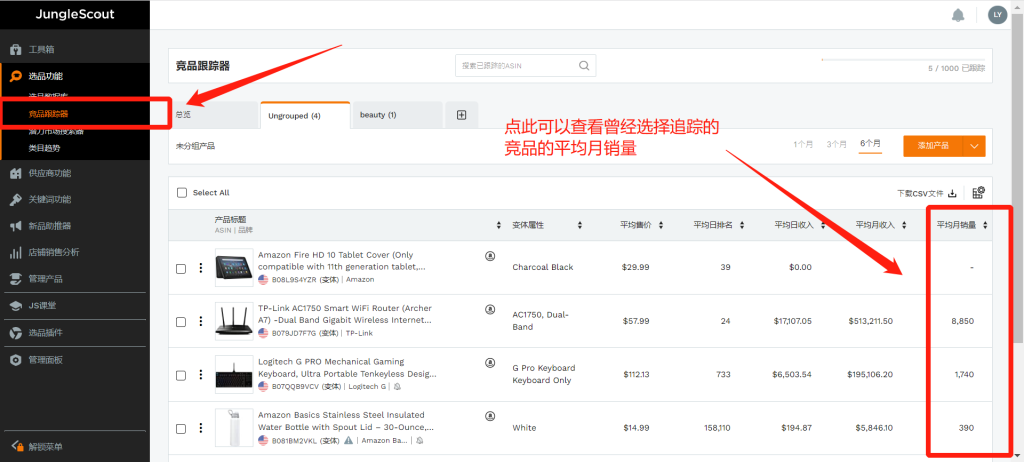This screenshot has width=1024, height=462.
Task: Collapse sidebar via 解锁菜单 arrow
Action: 18,446
